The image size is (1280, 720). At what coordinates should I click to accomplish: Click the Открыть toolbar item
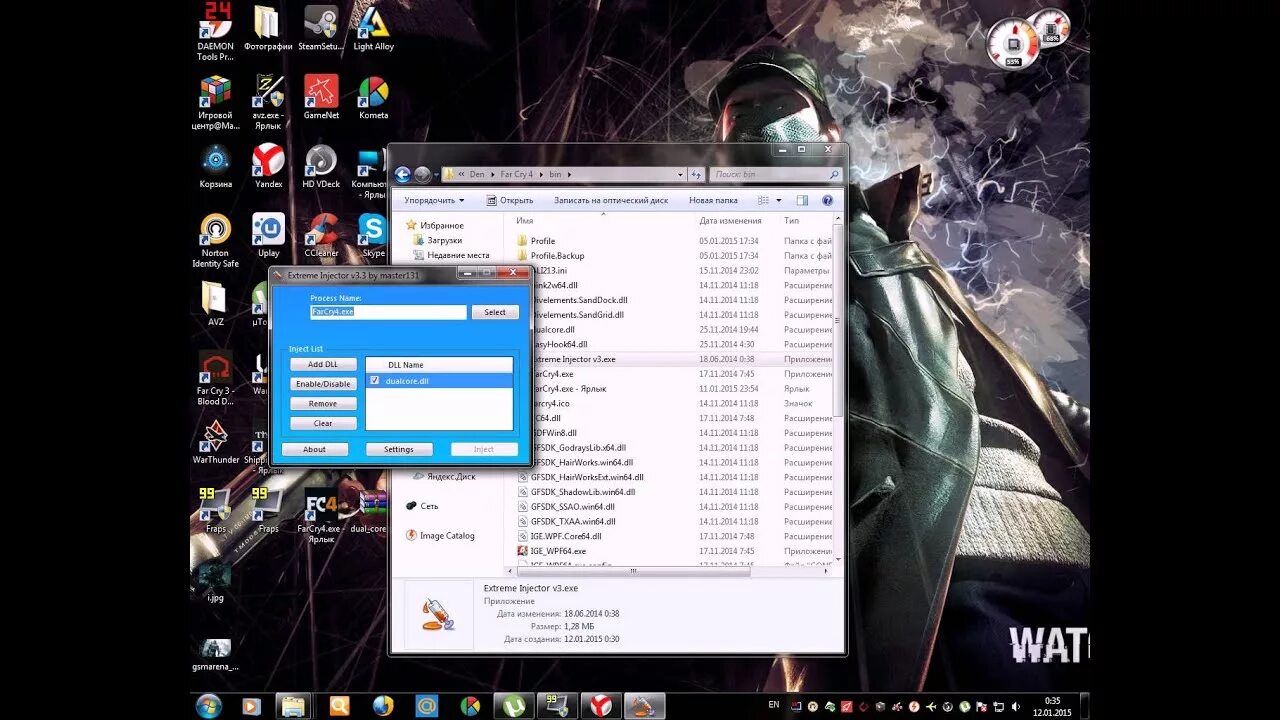[510, 200]
